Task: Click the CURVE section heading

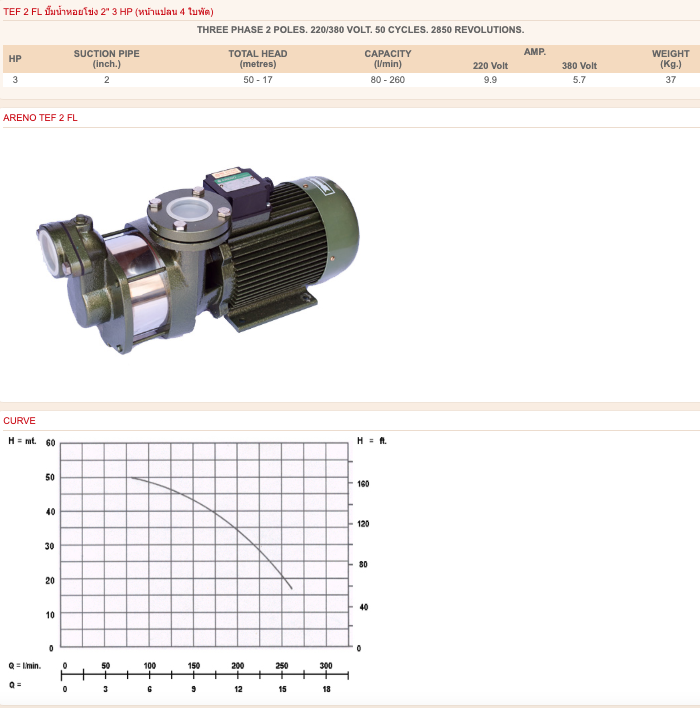Action: (x=19, y=421)
